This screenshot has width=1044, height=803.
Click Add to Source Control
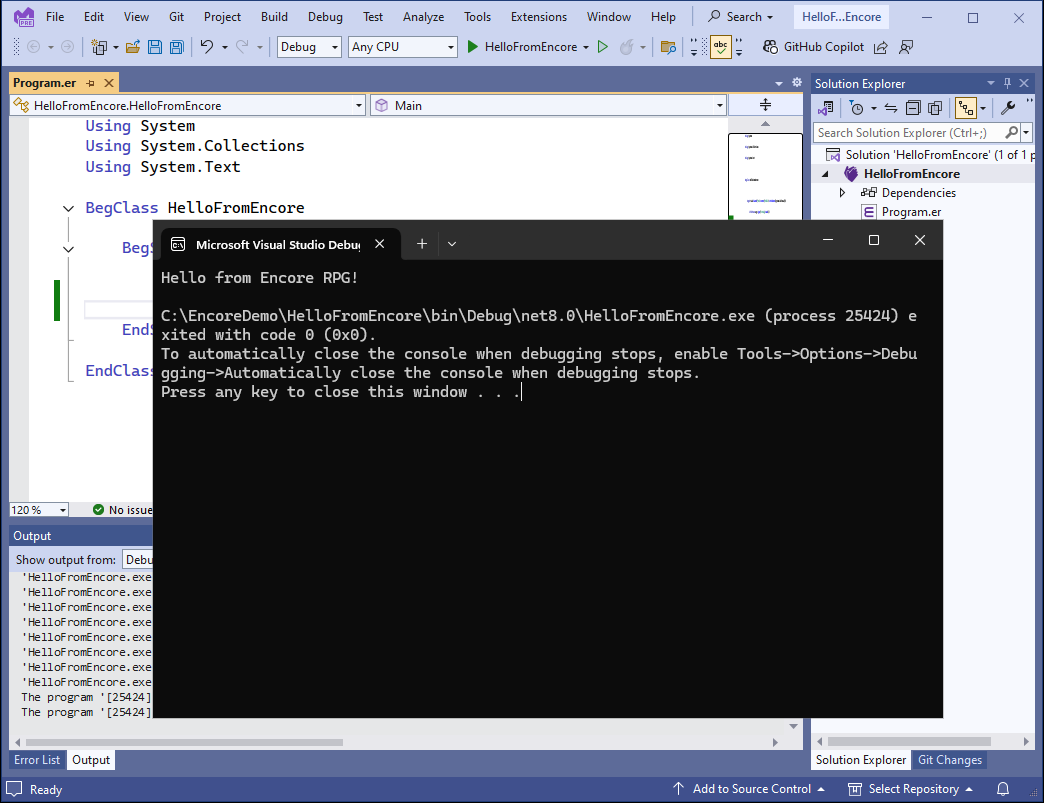(748, 789)
